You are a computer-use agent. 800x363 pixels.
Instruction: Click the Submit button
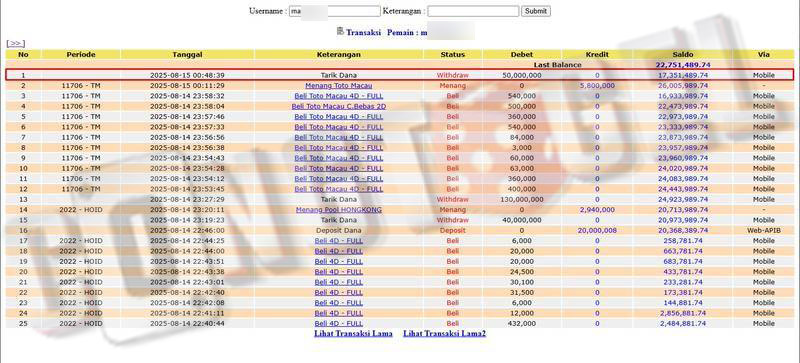point(536,11)
